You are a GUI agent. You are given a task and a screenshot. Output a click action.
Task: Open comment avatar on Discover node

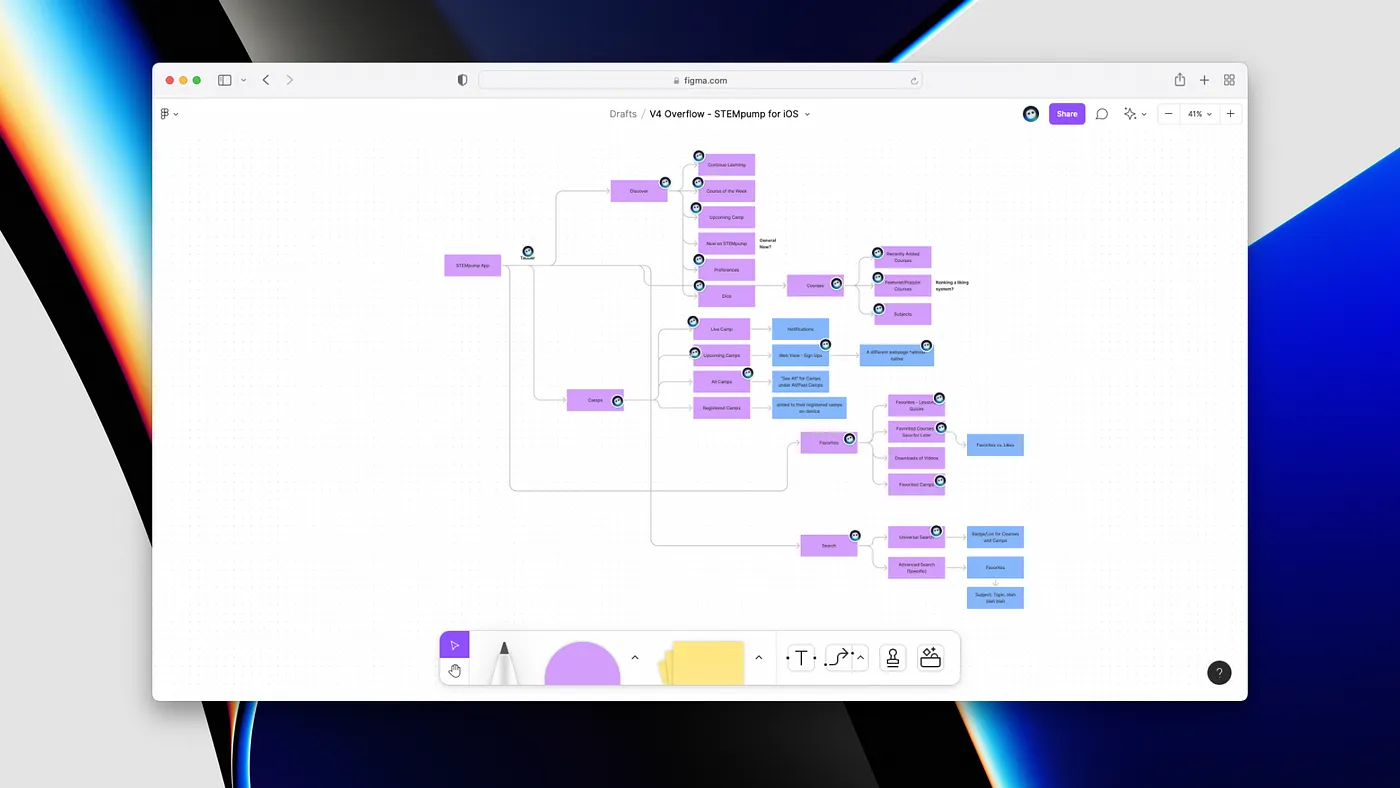[x=665, y=182]
